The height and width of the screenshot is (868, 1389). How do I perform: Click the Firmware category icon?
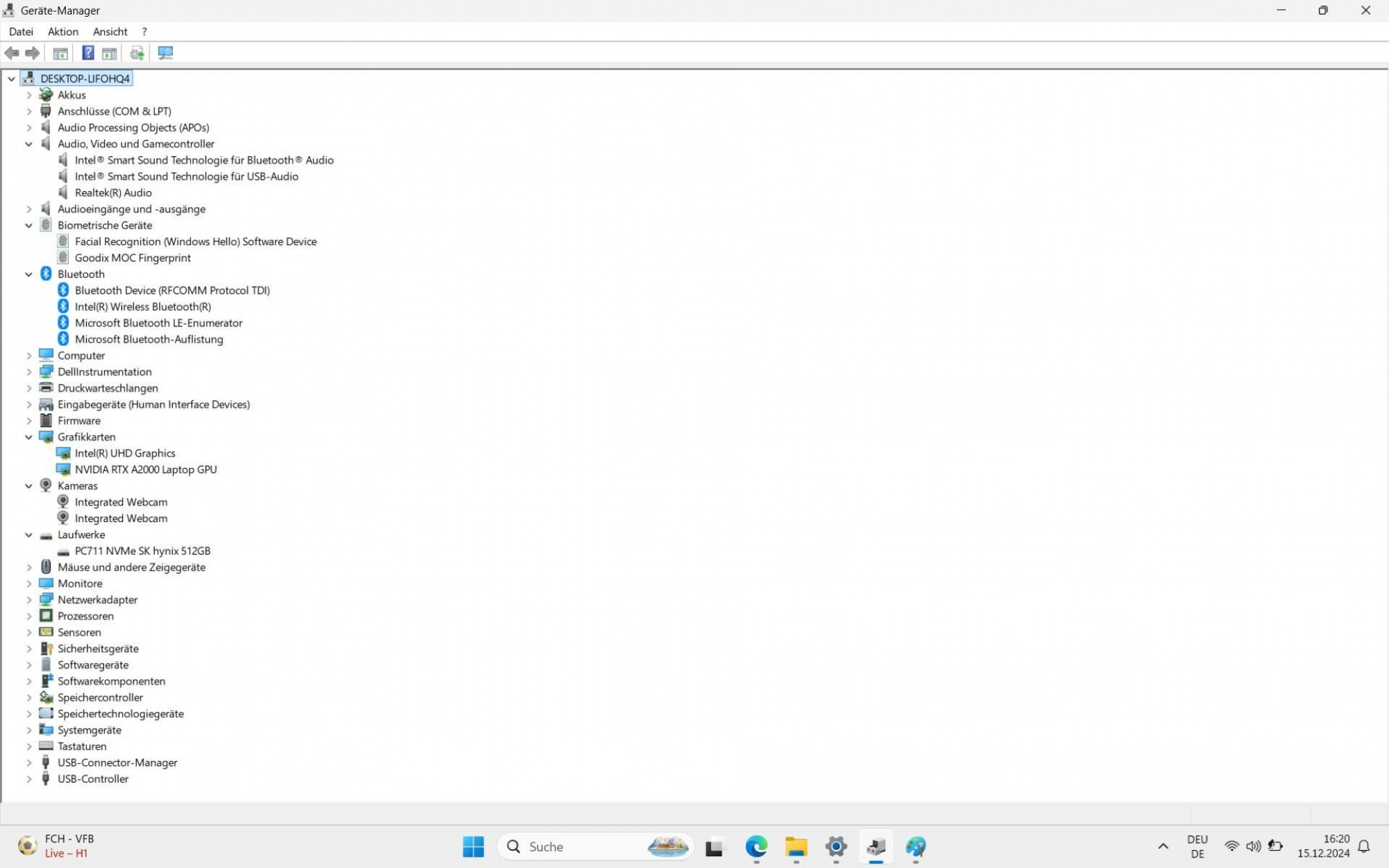(x=46, y=420)
